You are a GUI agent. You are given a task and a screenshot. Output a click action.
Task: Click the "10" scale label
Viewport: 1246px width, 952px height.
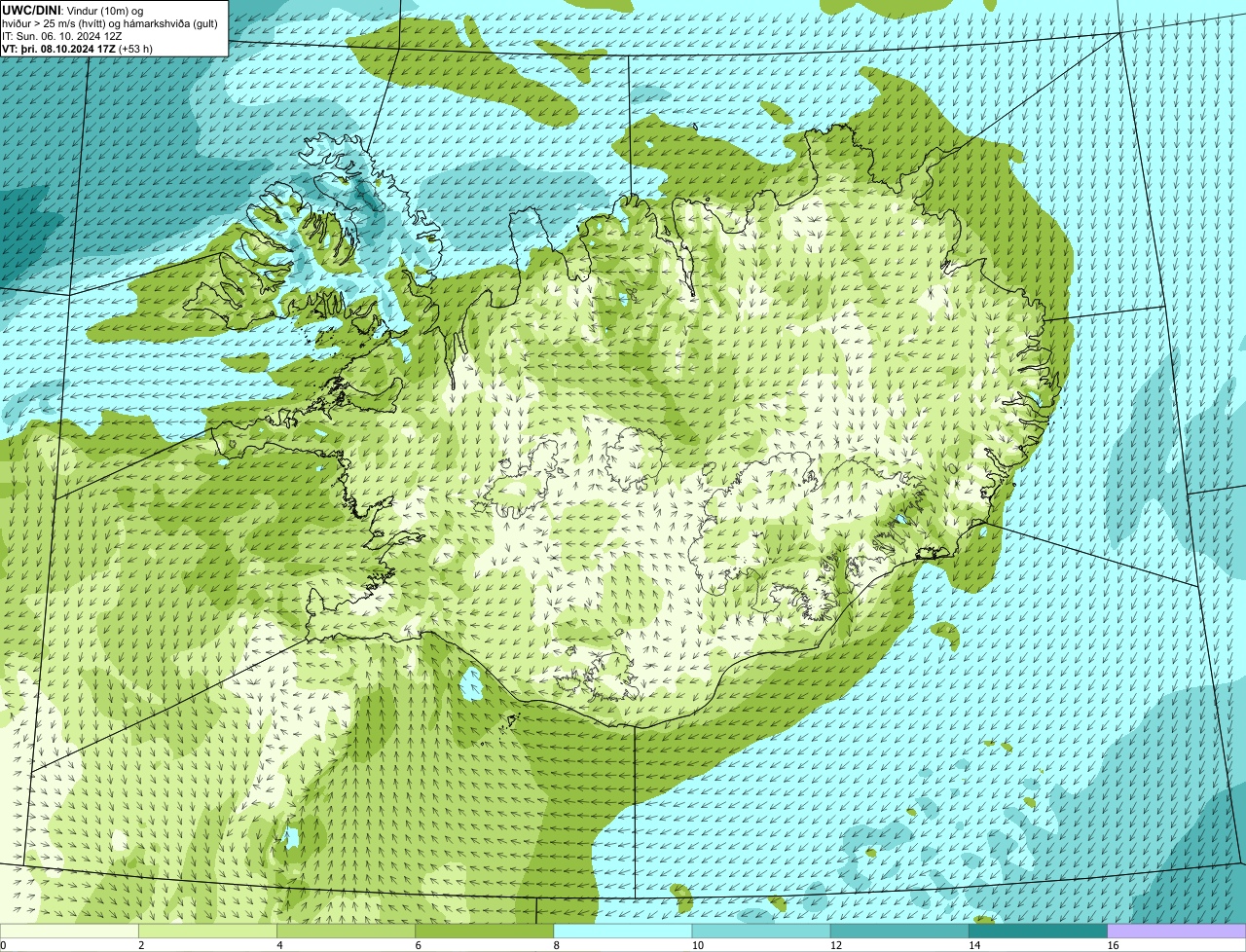698,945
